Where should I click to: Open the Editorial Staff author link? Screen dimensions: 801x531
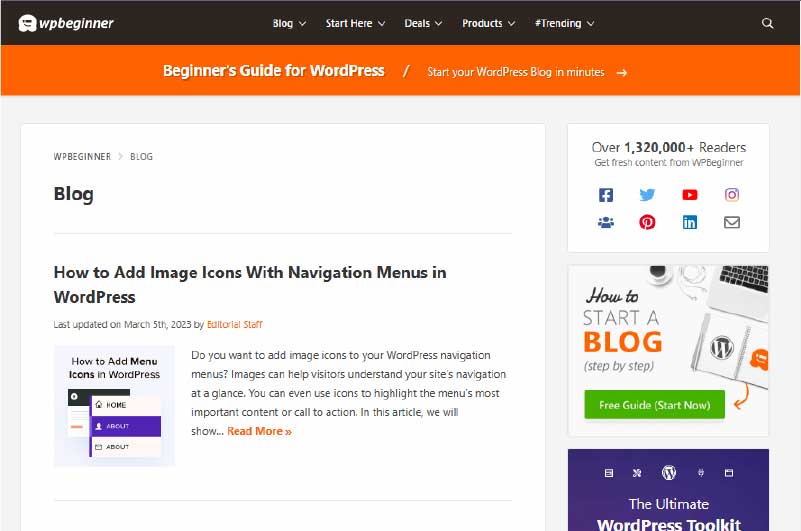[234, 325]
